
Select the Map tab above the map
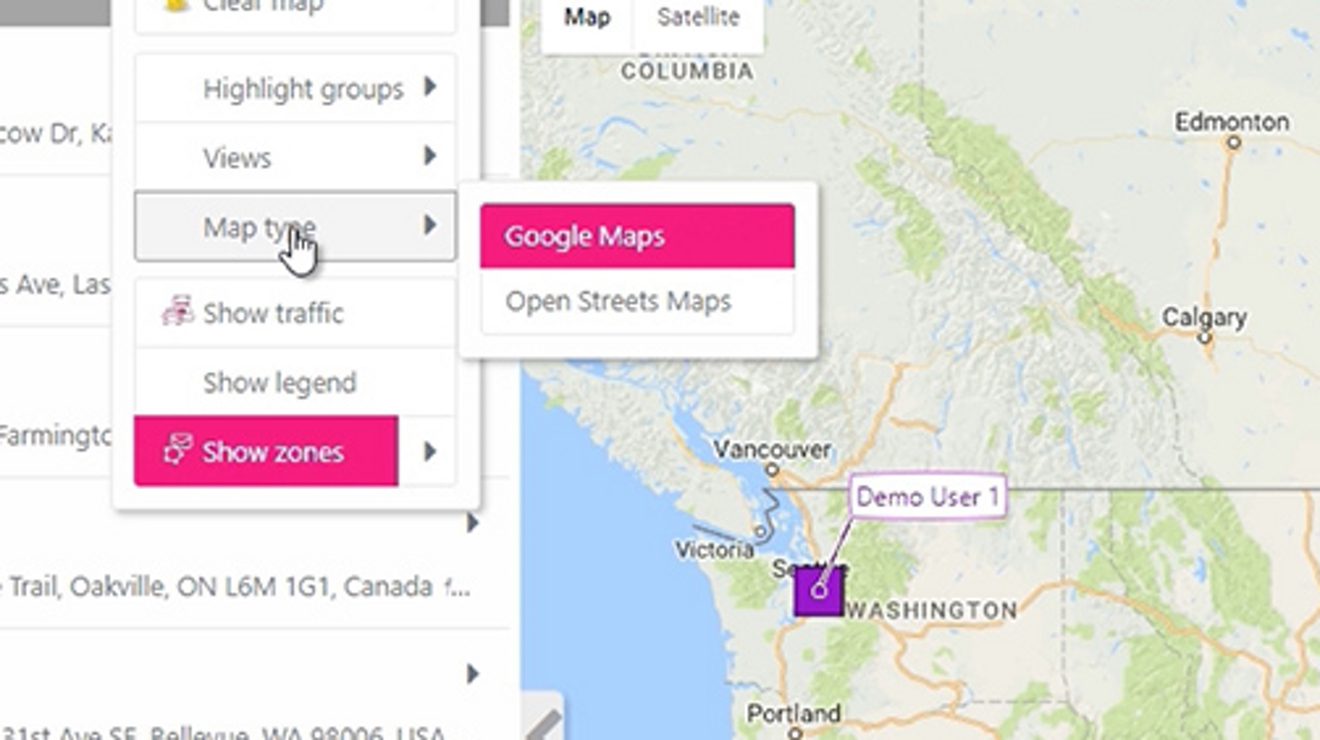coord(585,17)
